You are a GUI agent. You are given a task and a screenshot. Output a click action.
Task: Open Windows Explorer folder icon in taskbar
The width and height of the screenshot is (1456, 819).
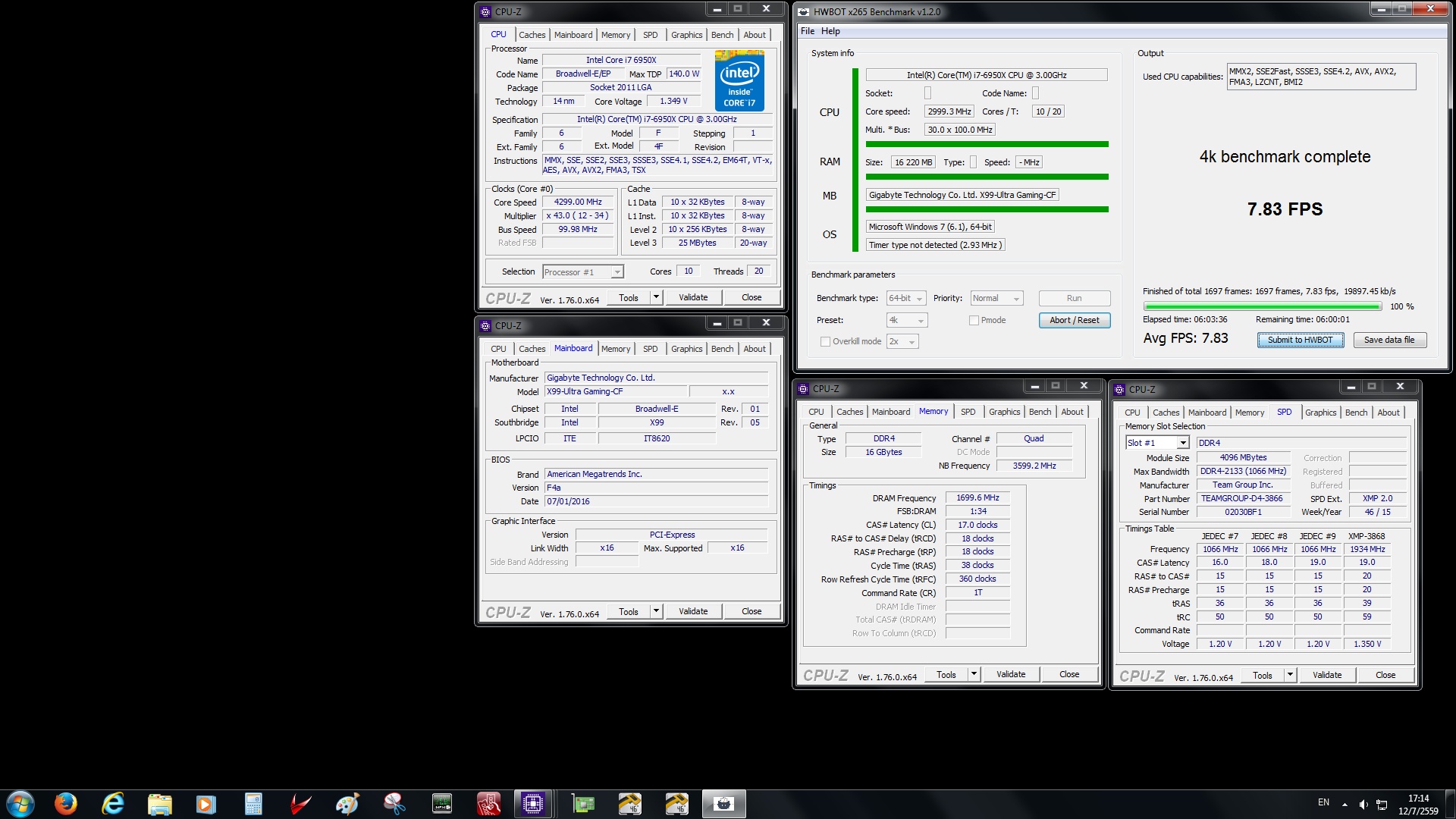(x=159, y=804)
